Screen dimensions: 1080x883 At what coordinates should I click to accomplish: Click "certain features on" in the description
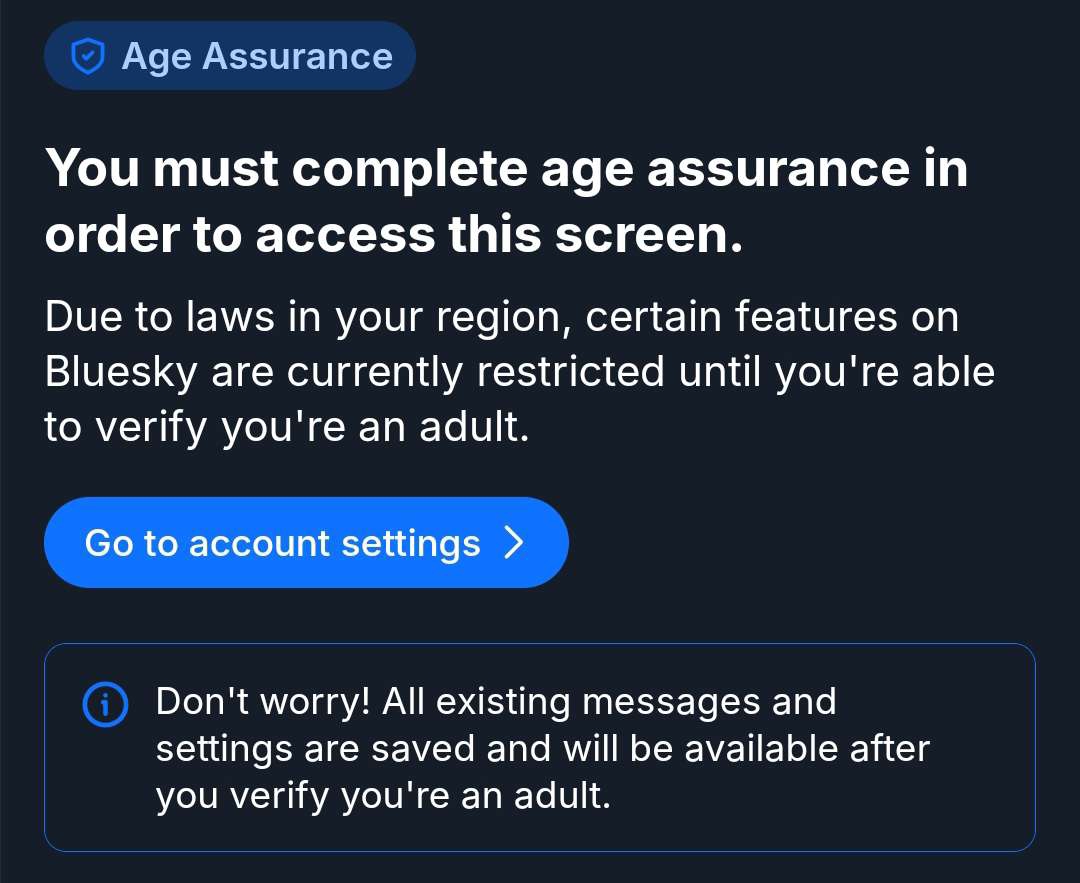pyautogui.click(x=772, y=318)
